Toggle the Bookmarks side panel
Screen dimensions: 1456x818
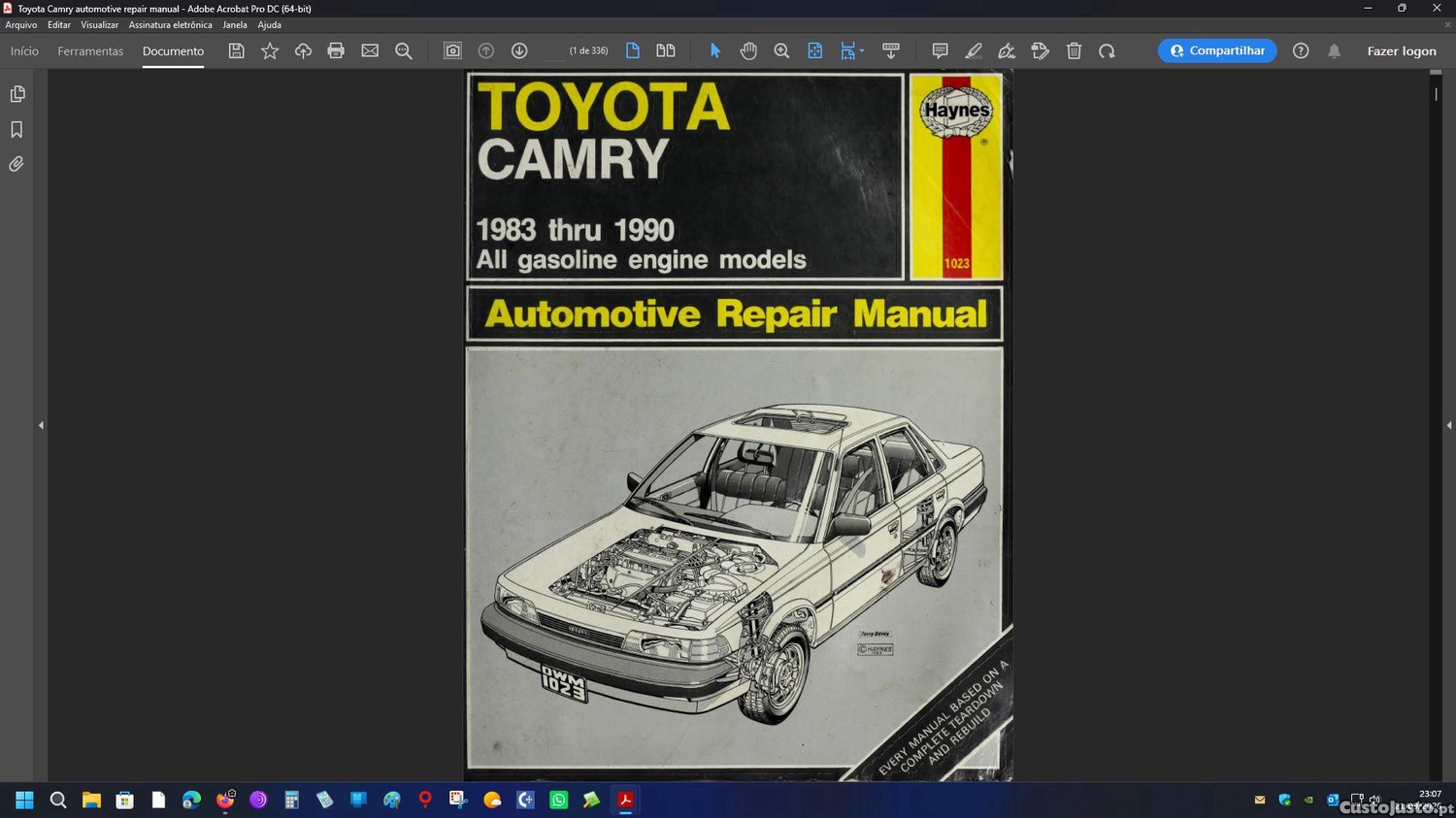[x=17, y=129]
